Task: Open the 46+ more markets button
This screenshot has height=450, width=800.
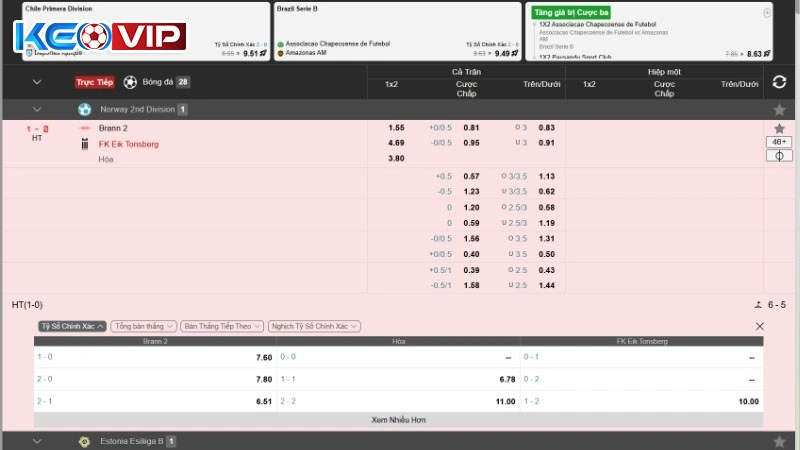Action: click(x=779, y=142)
